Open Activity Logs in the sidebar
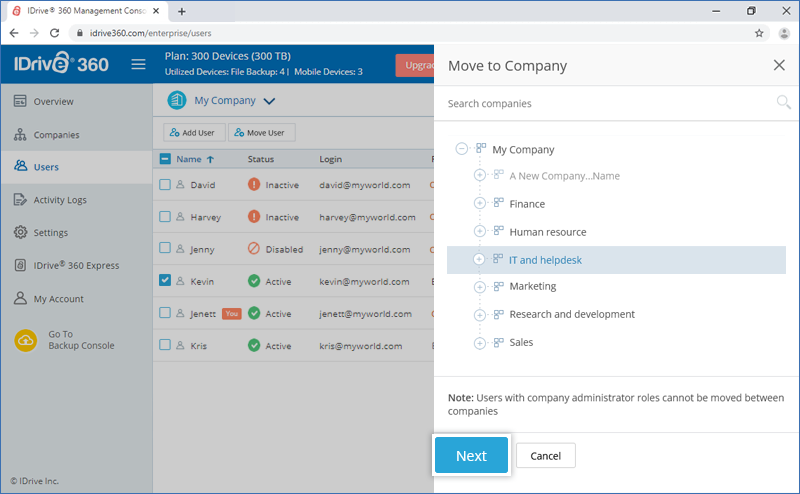Image resolution: width=800 pixels, height=494 pixels. tap(77, 200)
